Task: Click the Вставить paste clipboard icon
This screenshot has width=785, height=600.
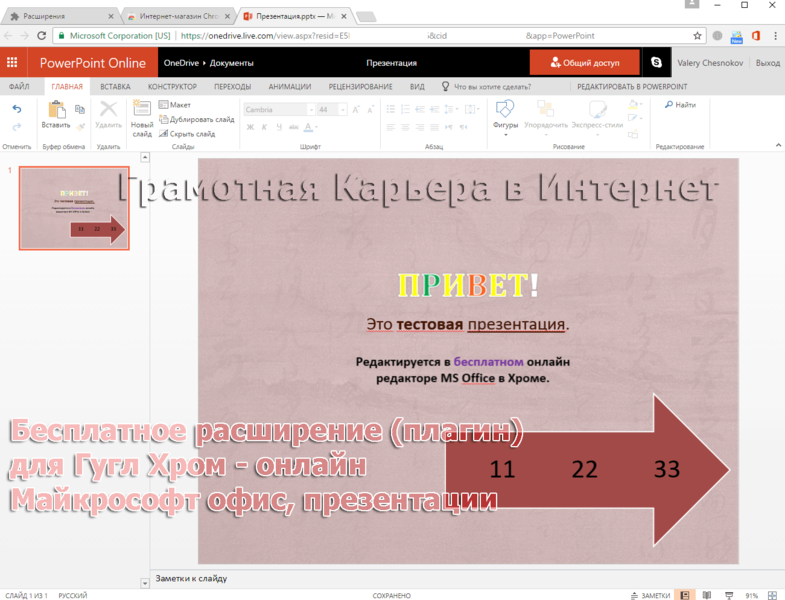Action: [x=56, y=109]
